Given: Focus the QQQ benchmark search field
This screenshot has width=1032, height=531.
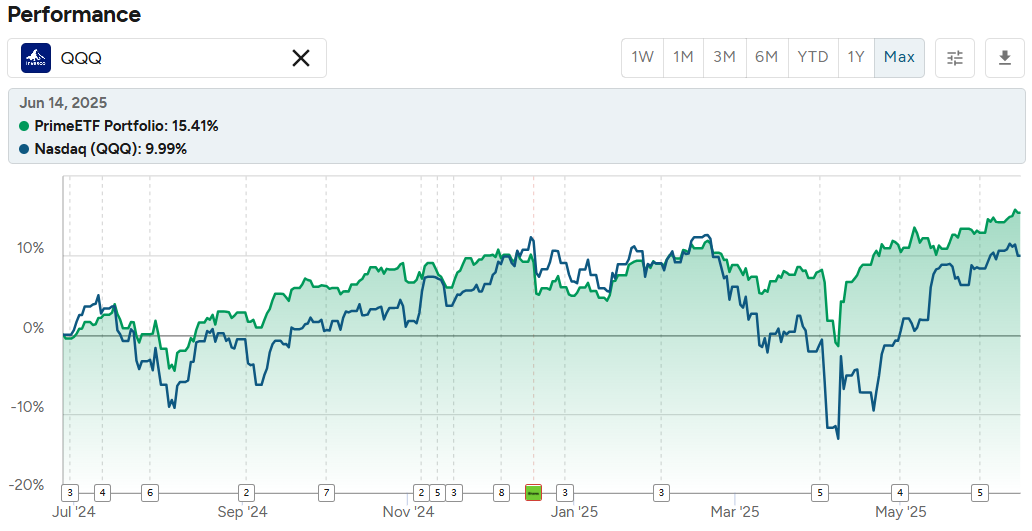Looking at the screenshot, I should pyautogui.click(x=167, y=58).
